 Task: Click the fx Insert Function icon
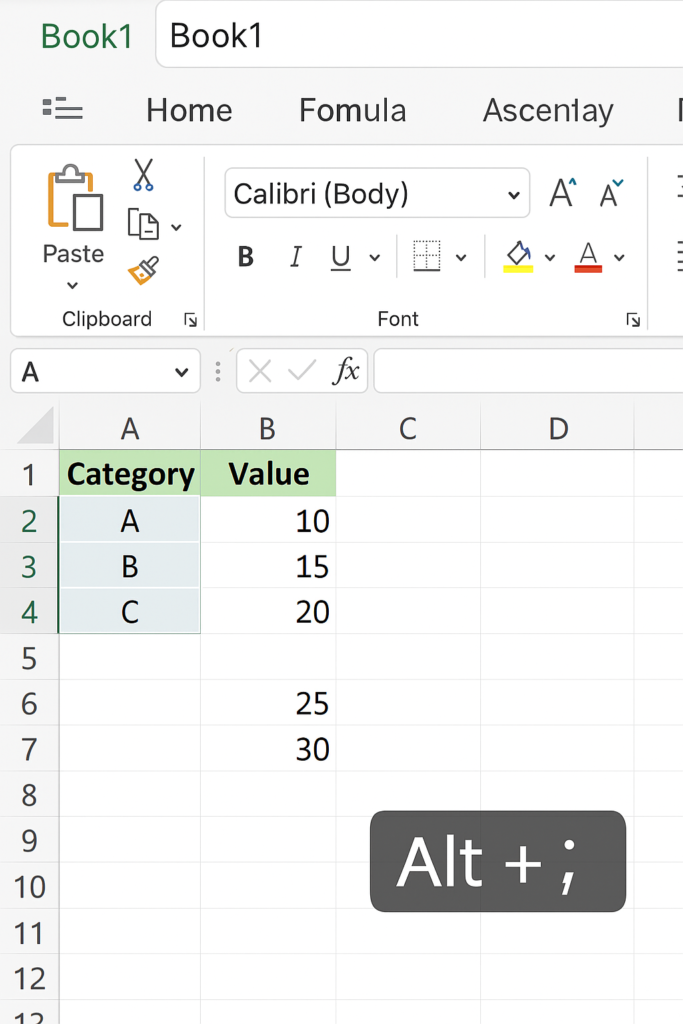pyautogui.click(x=346, y=372)
